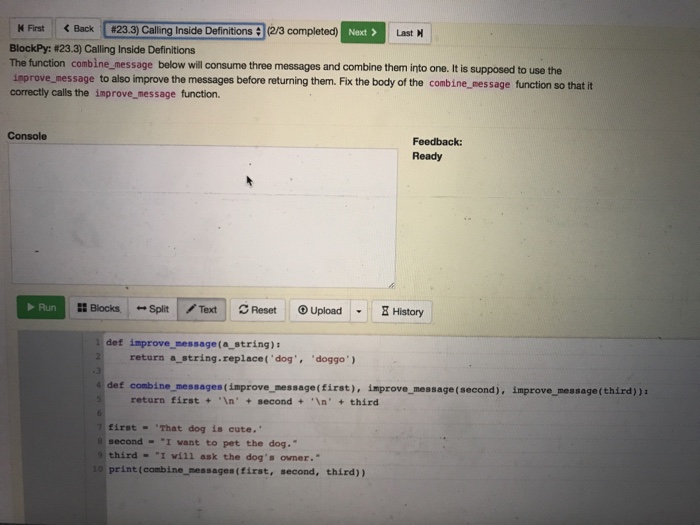Screen dimensions: 700x525
Task: Click the refresh icon on Reset button
Action: 243,309
